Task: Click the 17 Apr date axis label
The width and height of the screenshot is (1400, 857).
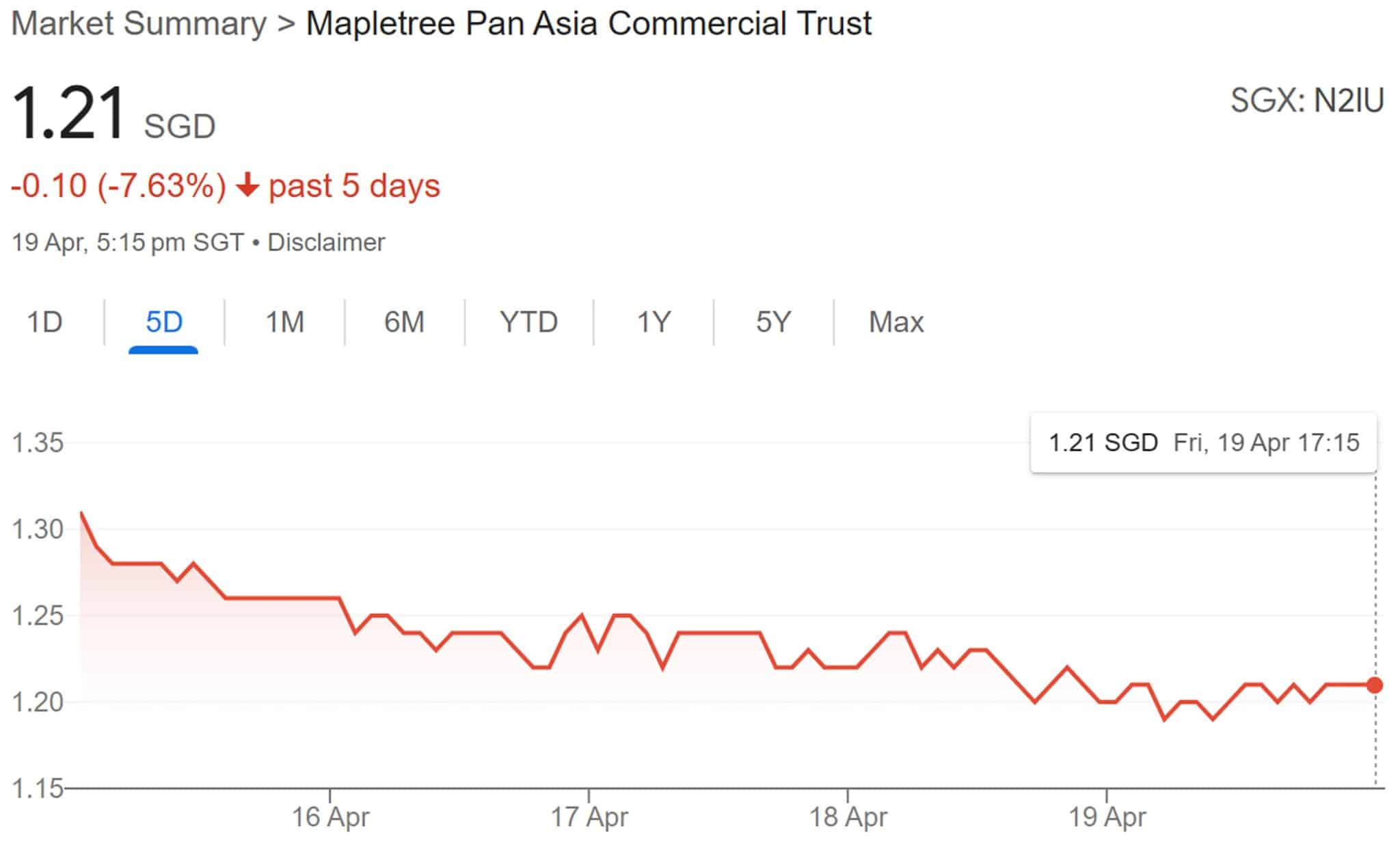Action: click(589, 817)
